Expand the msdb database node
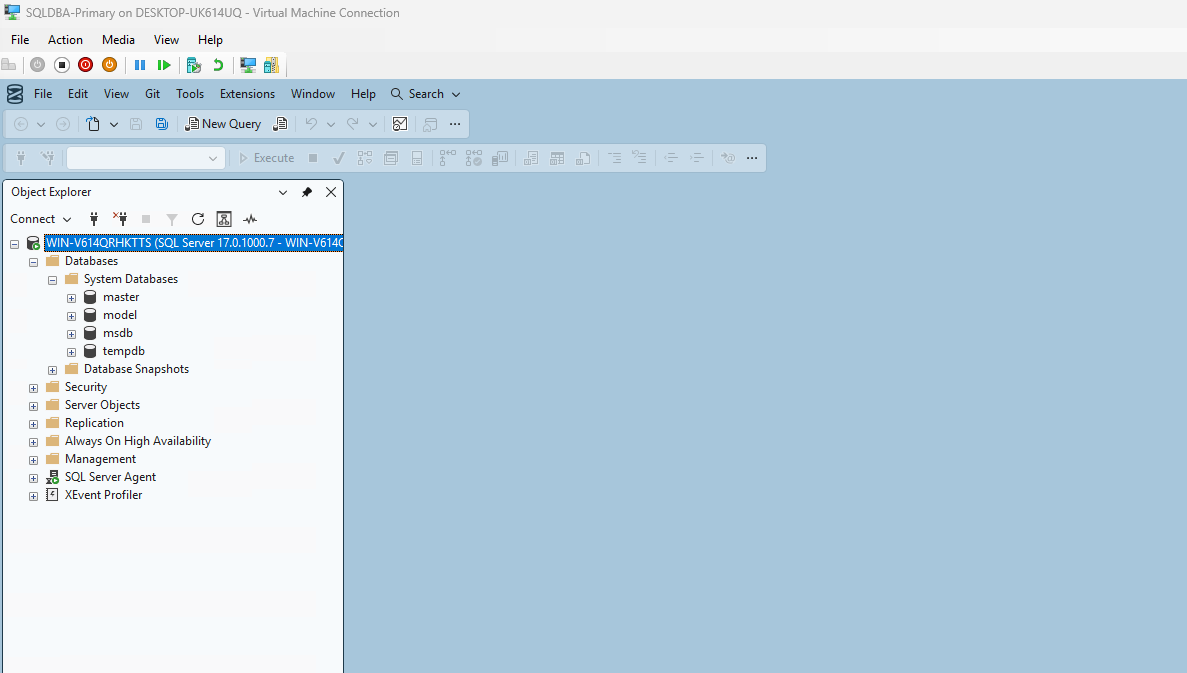 pyautogui.click(x=71, y=334)
